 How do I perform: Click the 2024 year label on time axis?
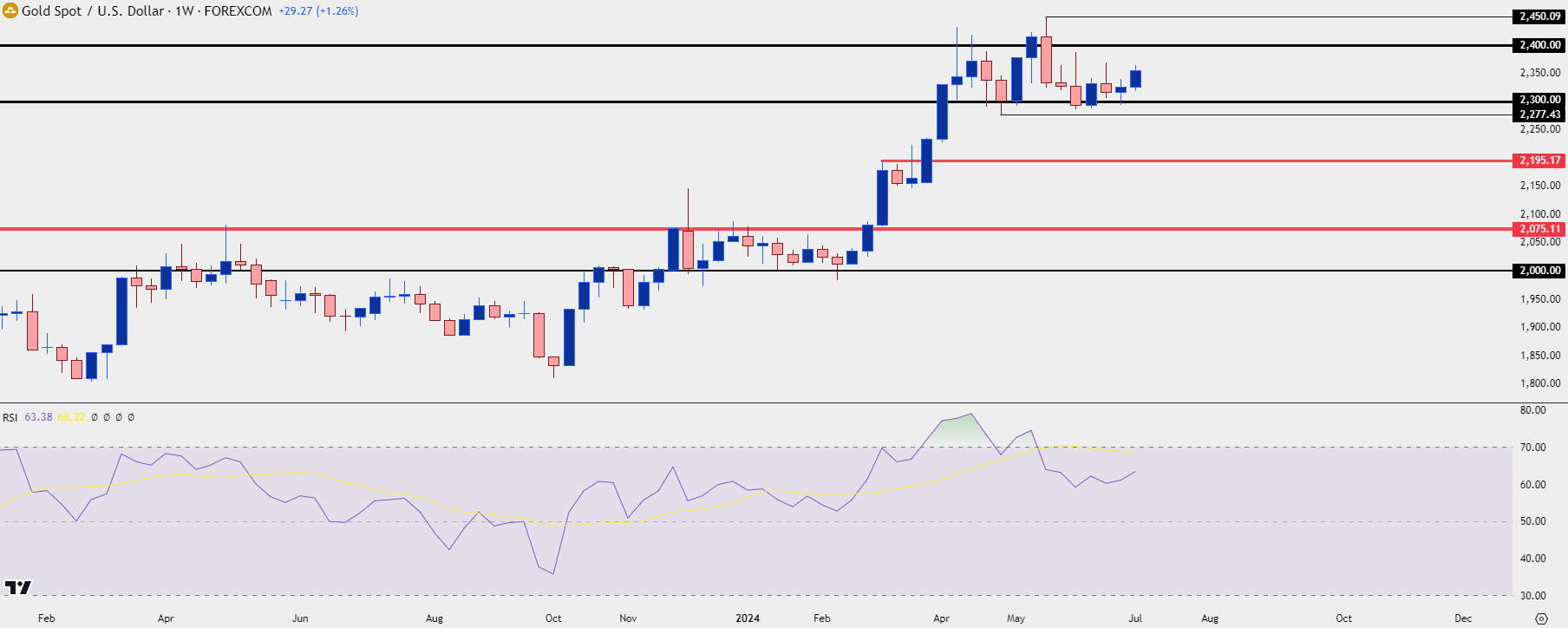point(748,618)
